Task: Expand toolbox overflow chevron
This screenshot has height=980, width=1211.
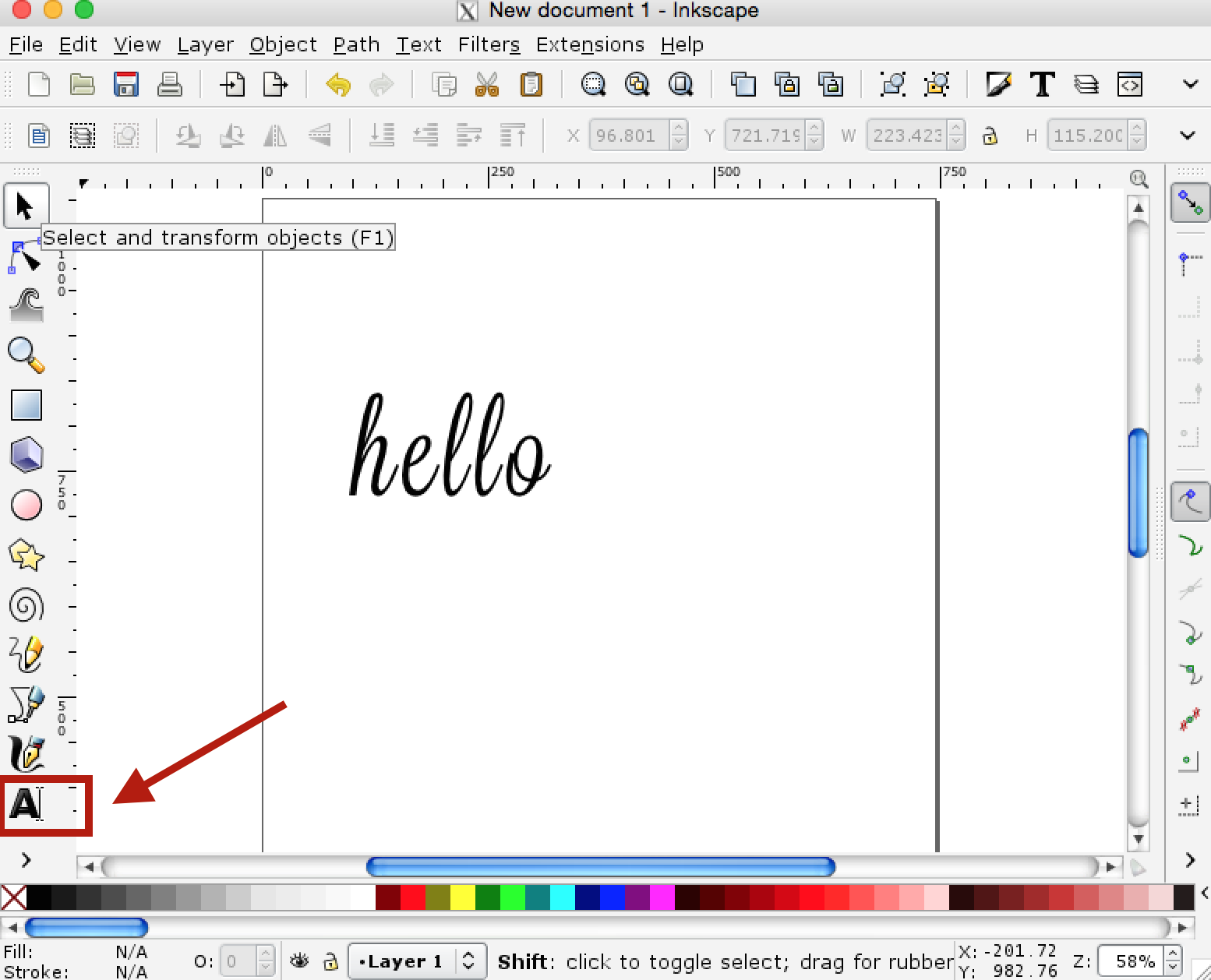Action: click(x=26, y=860)
